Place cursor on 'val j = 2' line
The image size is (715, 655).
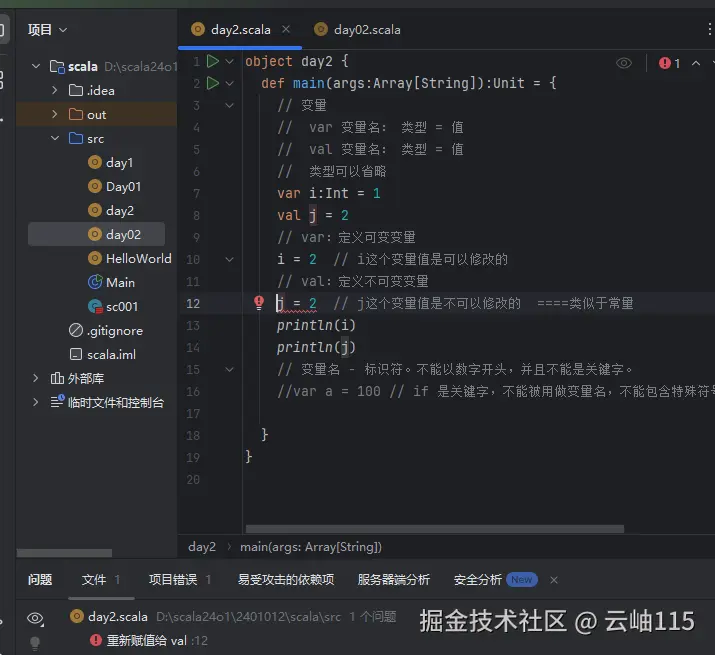(313, 215)
